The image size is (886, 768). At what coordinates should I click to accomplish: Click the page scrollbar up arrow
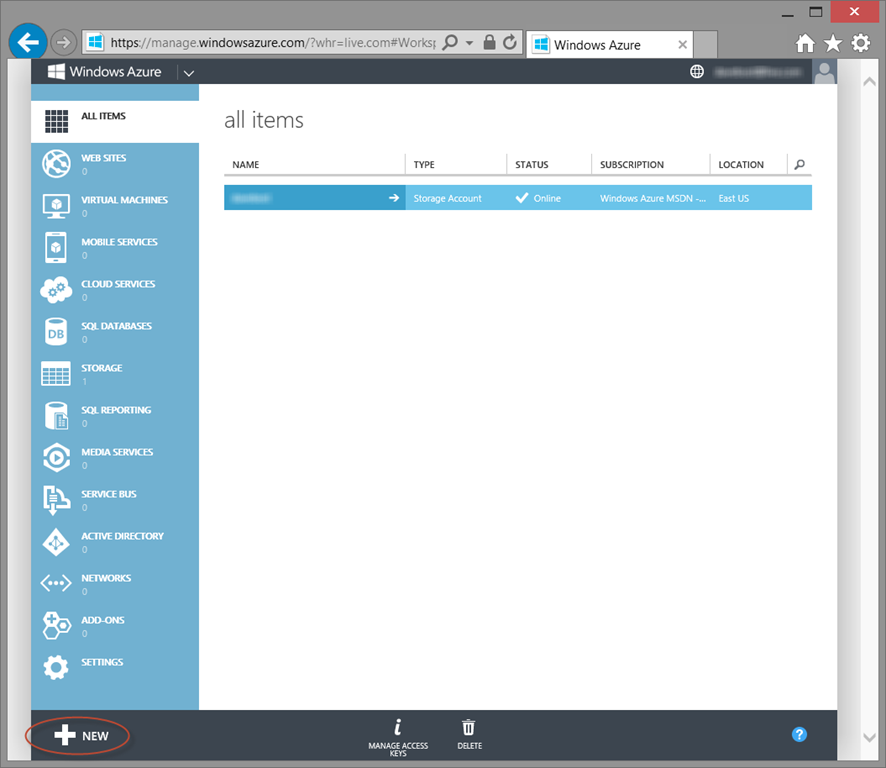point(869,82)
